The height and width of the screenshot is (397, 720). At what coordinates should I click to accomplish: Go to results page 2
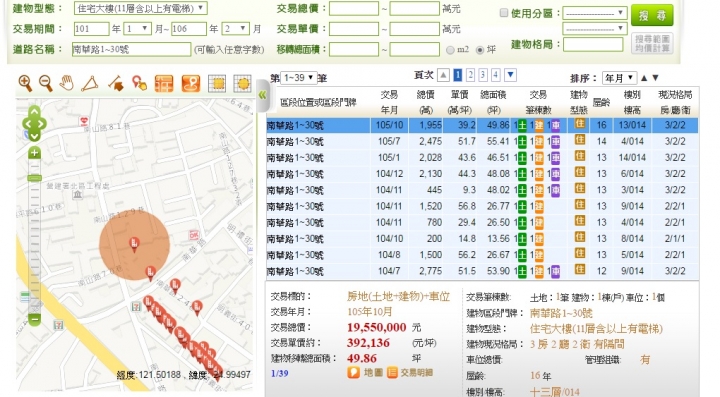pyautogui.click(x=470, y=75)
